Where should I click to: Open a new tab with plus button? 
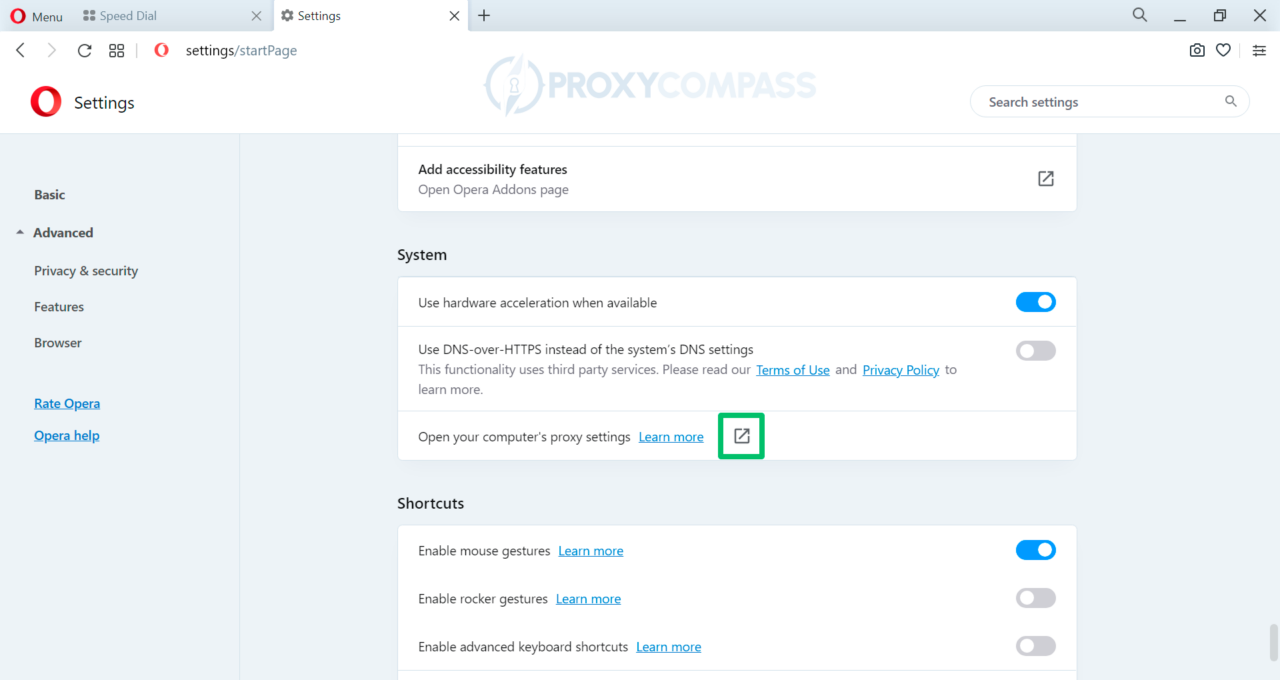[484, 15]
